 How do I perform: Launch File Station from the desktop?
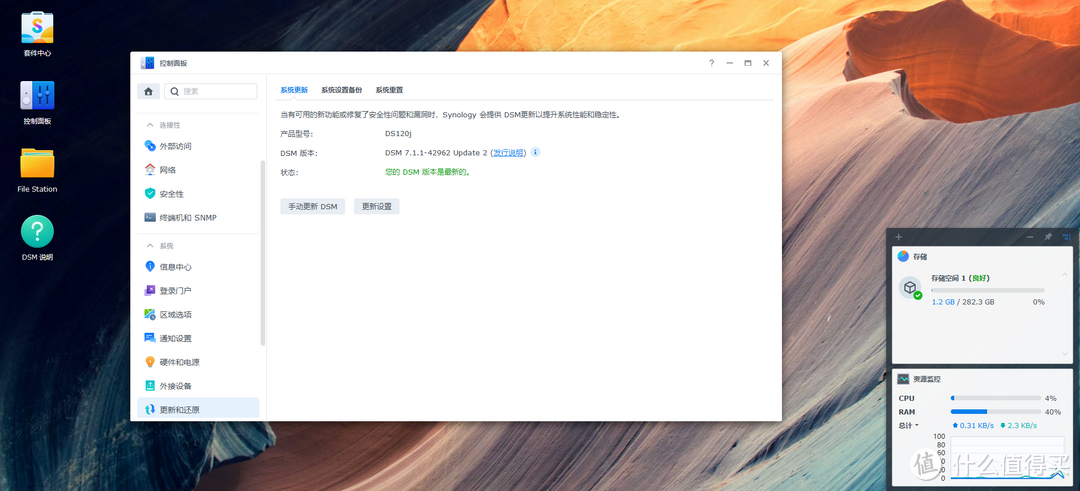point(37,163)
